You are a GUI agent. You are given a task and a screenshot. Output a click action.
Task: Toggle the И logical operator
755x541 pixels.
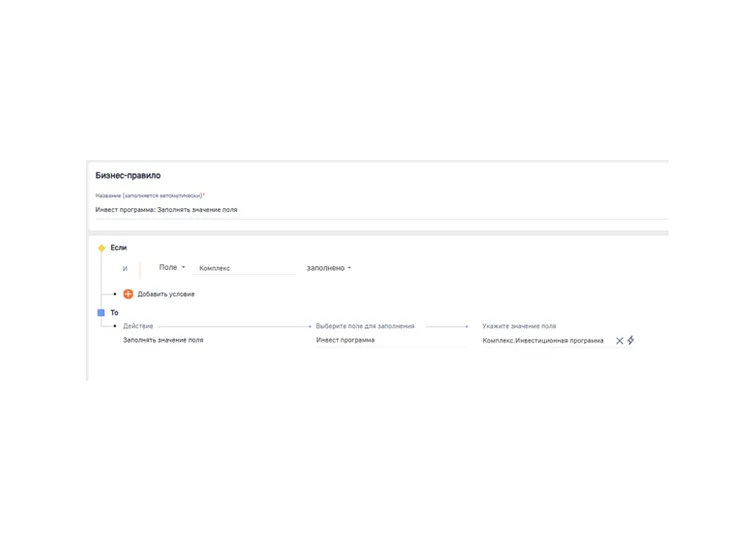point(125,269)
